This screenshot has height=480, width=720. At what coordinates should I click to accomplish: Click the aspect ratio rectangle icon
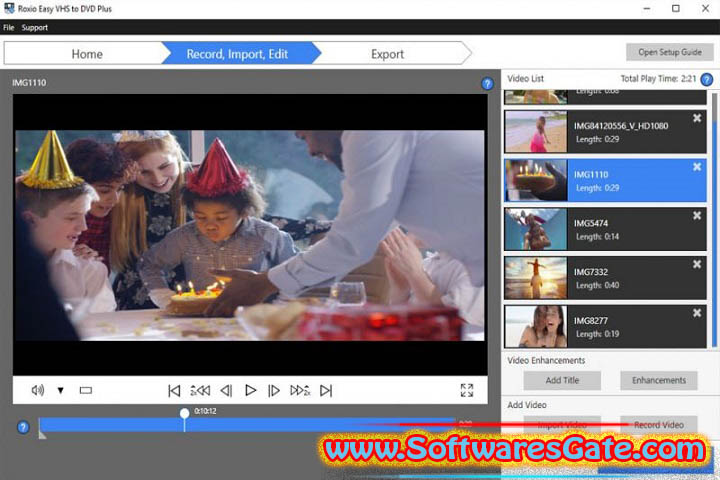click(86, 390)
